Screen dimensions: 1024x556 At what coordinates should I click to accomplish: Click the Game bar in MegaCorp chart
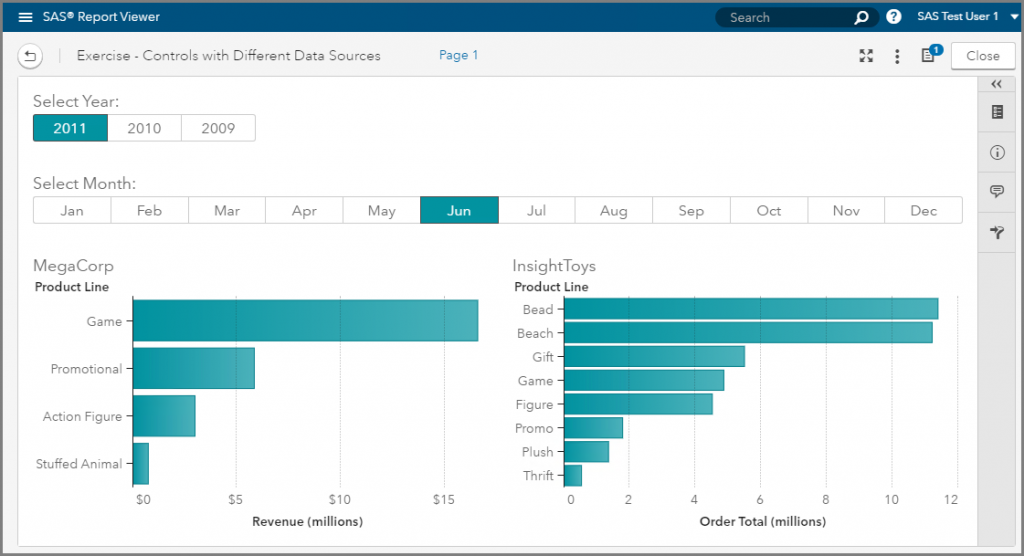pyautogui.click(x=305, y=321)
